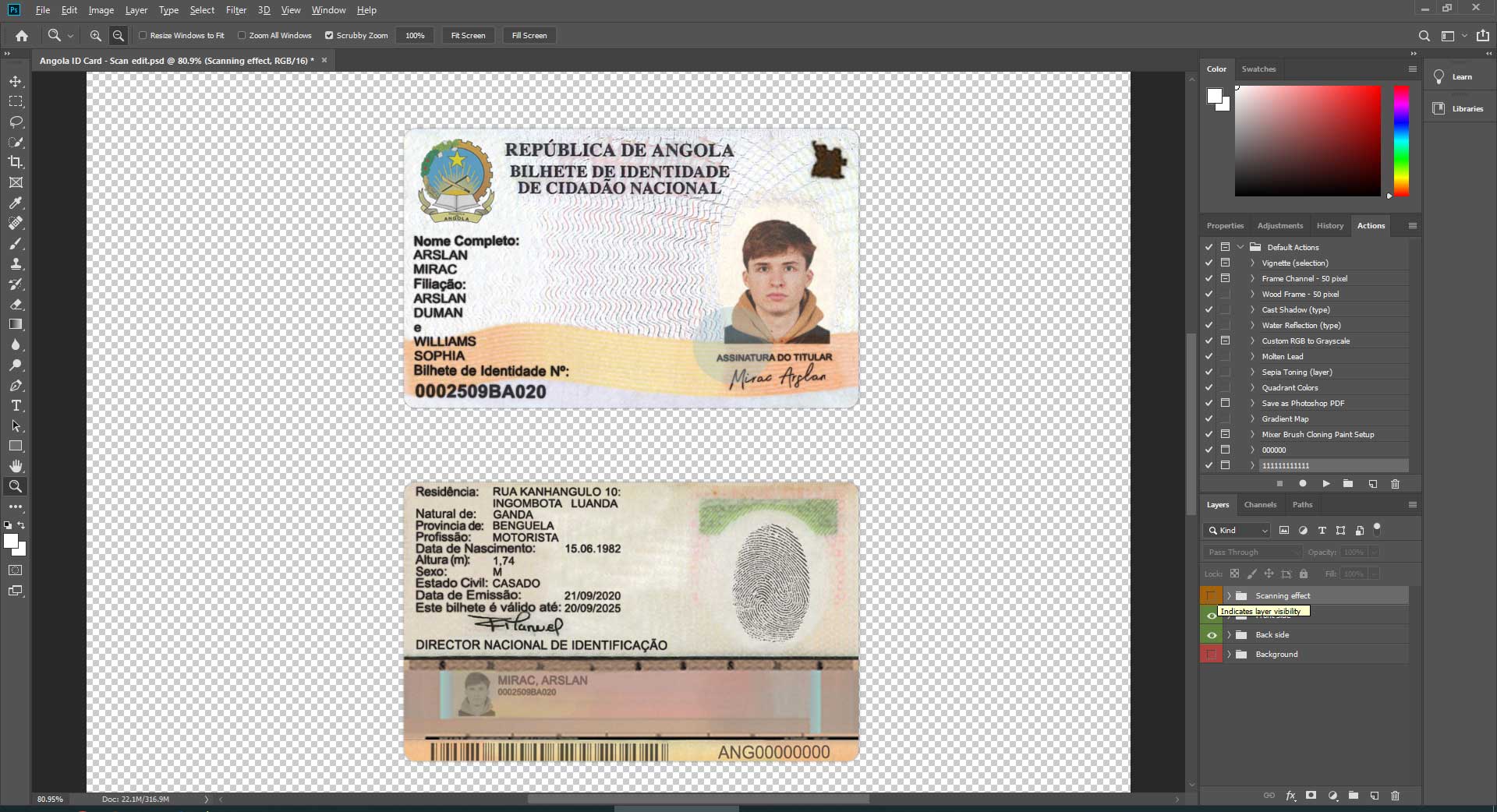Enable Resize Windows to Fit checkbox

pos(143,36)
